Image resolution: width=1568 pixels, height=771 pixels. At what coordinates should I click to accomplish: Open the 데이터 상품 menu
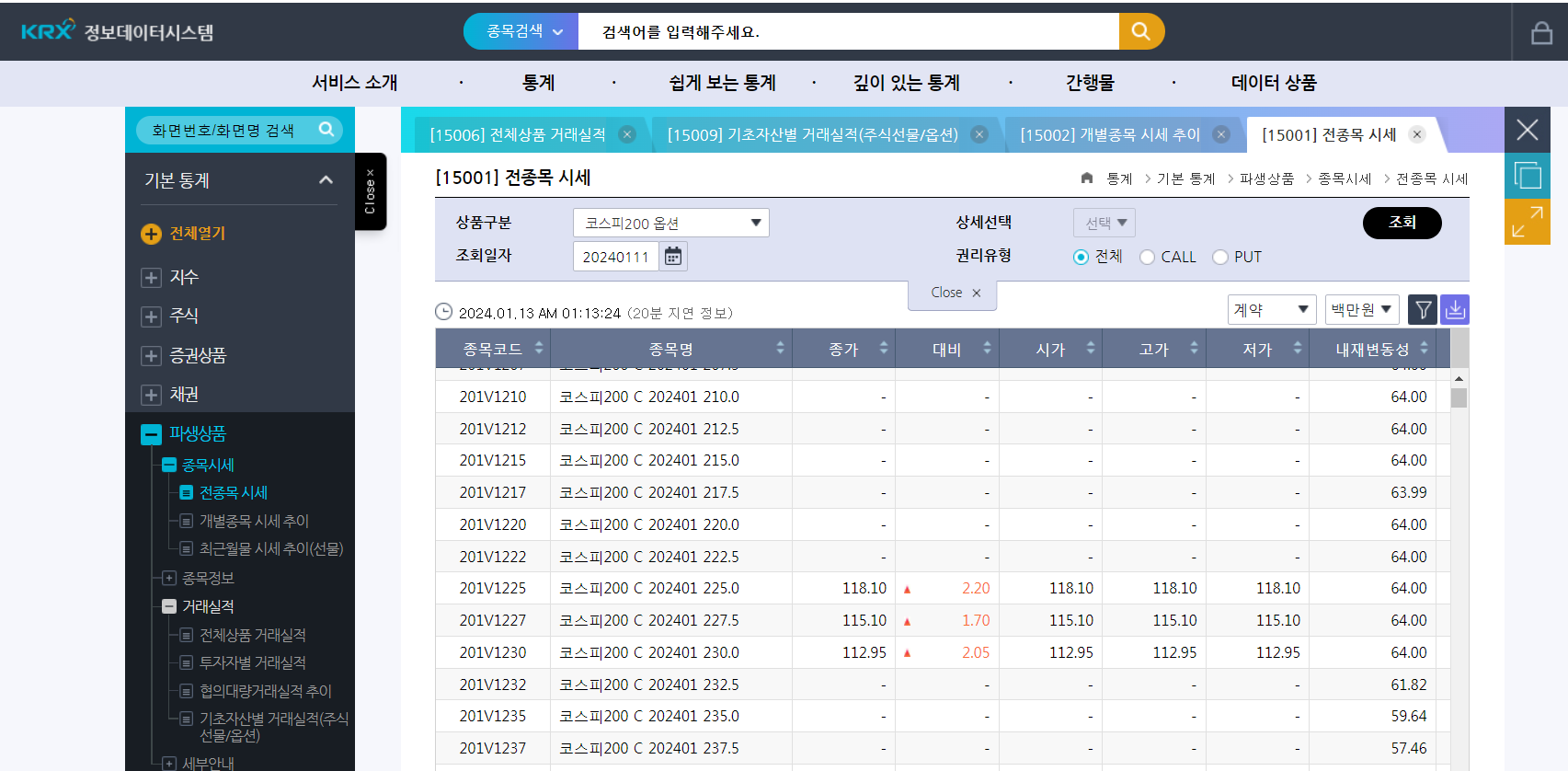click(x=1275, y=83)
